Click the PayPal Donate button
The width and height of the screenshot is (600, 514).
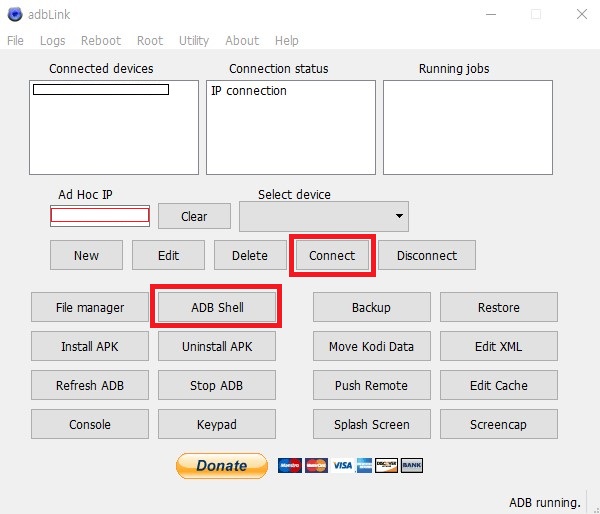[222, 466]
